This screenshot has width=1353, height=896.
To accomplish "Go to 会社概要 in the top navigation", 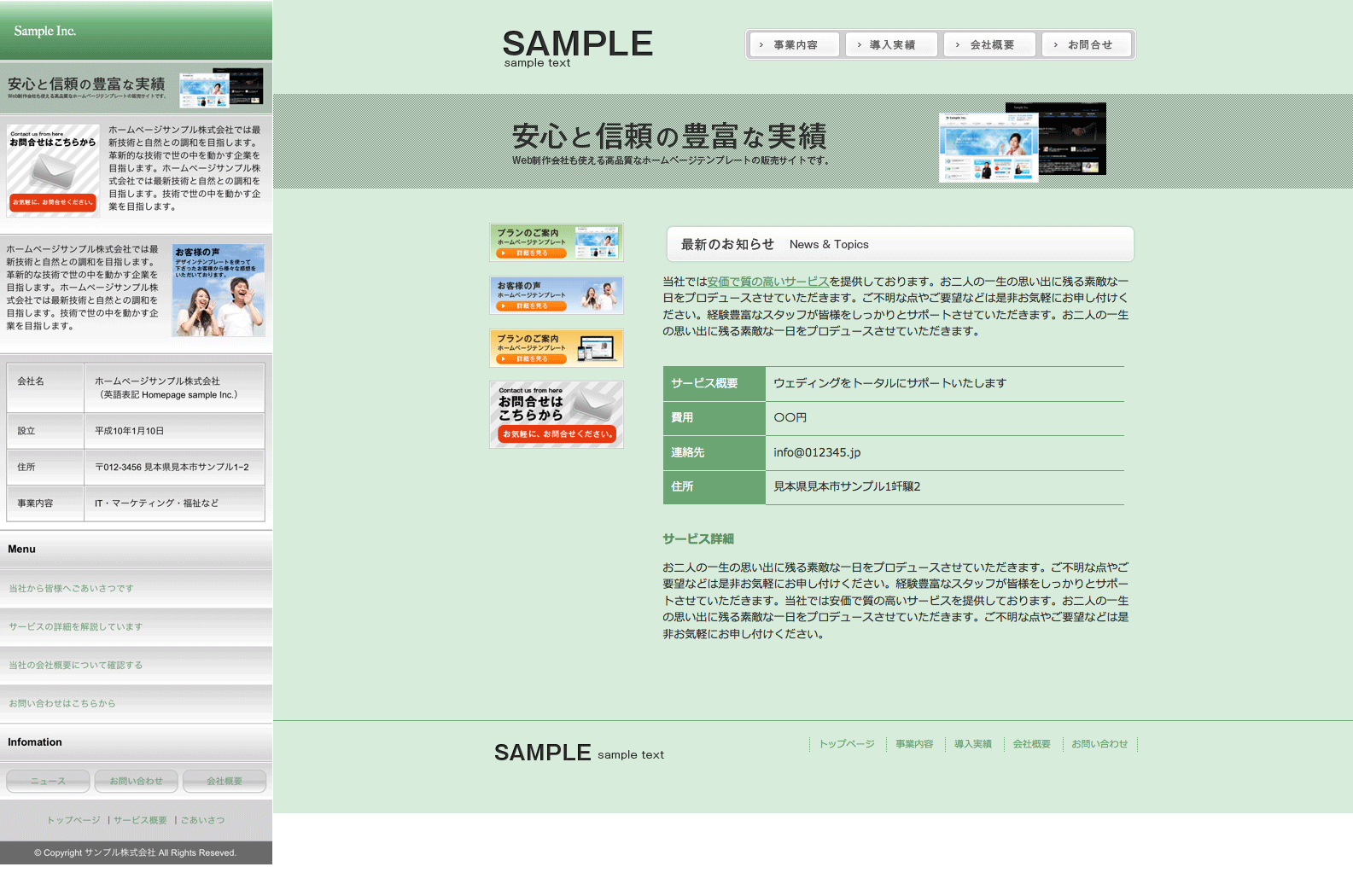I will tap(990, 45).
